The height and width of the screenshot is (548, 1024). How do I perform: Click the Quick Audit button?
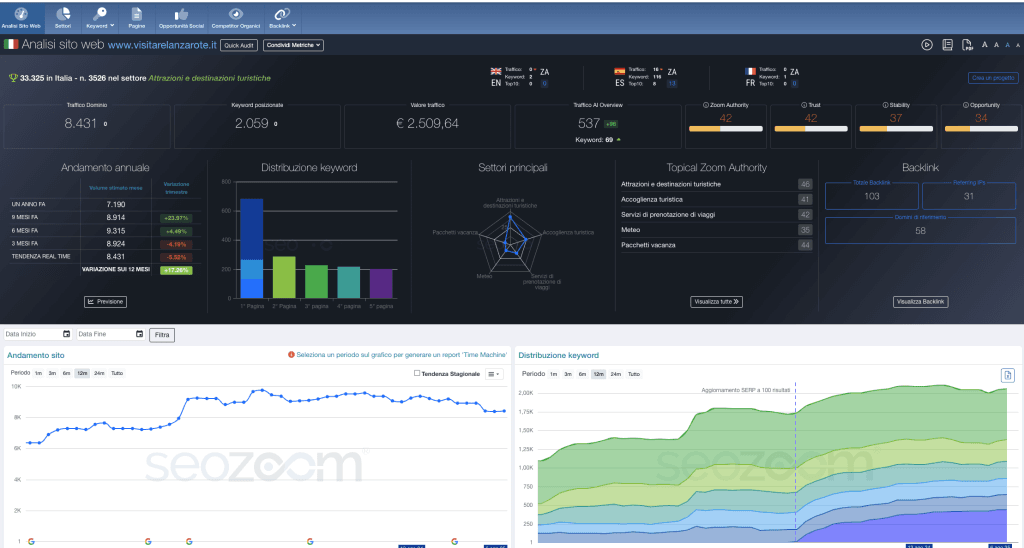(239, 45)
